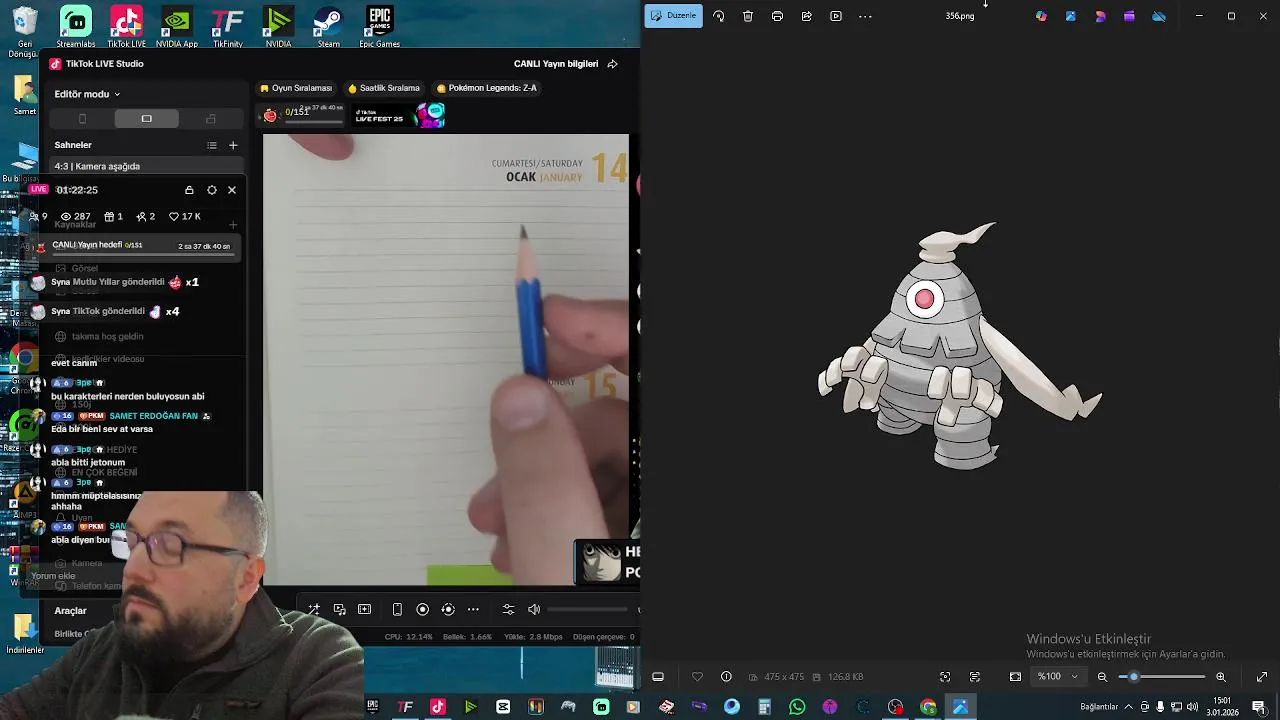This screenshot has width=1280, height=720.
Task: Show file info in Photos viewer
Action: point(726,677)
